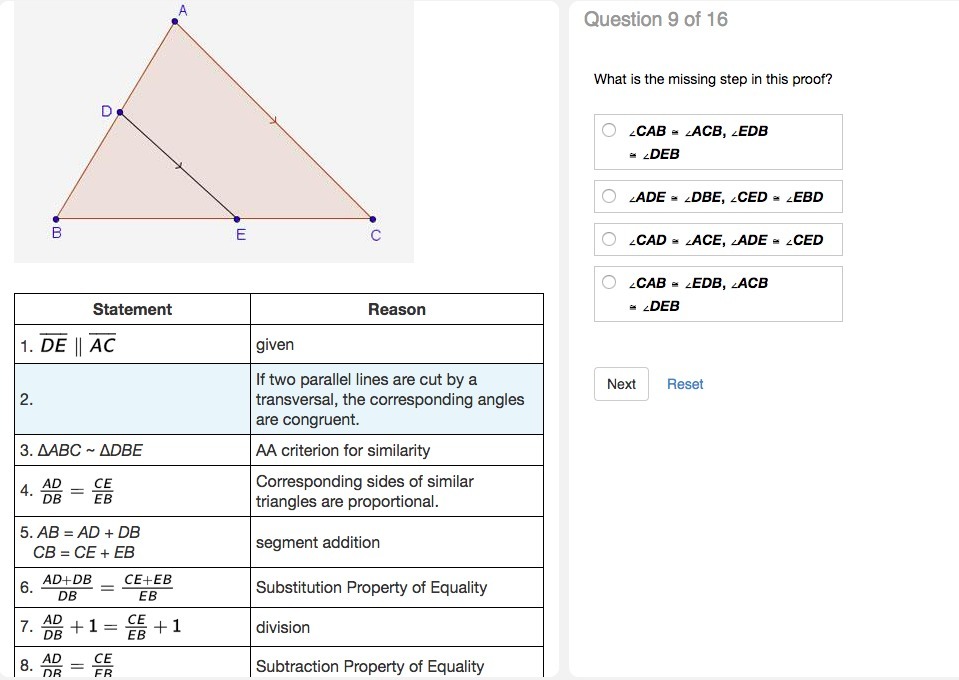Click vertex point C on the triangle
The width and height of the screenshot is (959, 680).
[x=373, y=218]
